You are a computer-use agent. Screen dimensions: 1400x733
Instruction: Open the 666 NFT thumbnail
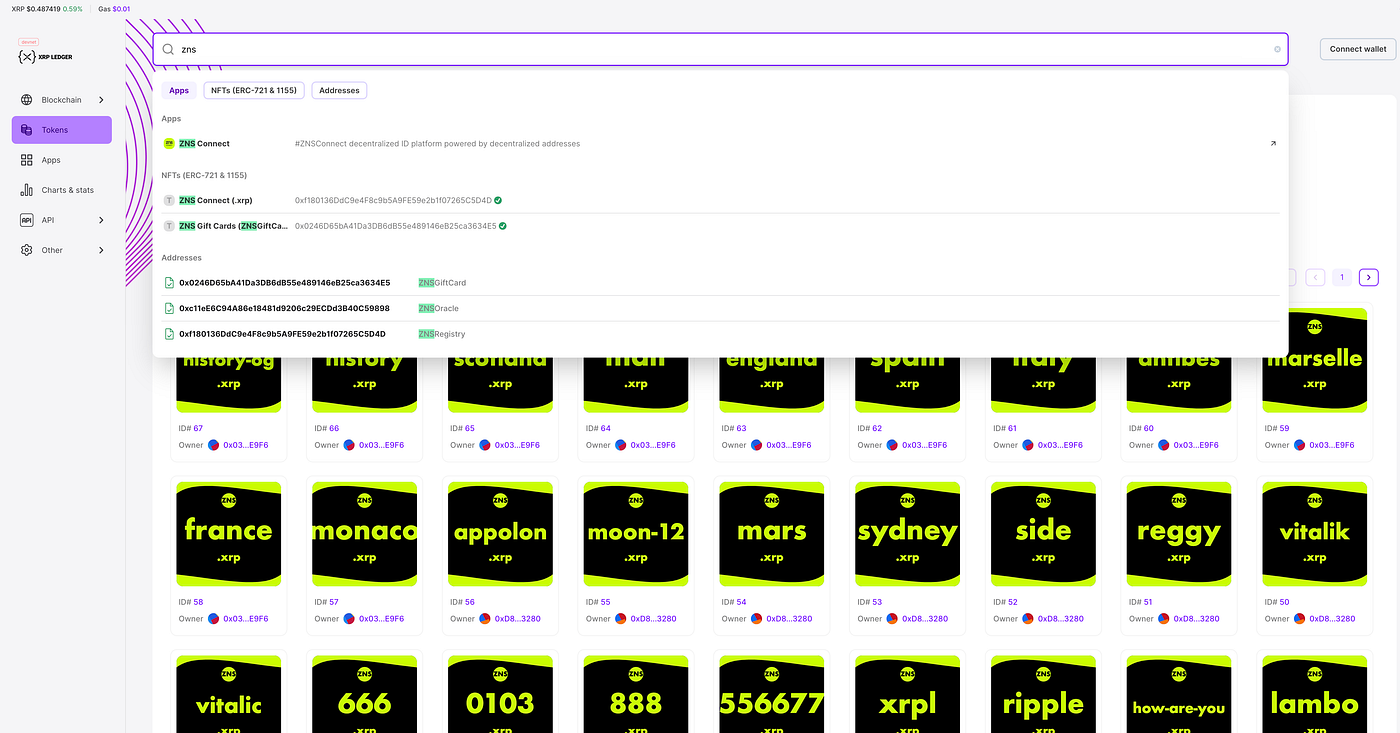point(364,694)
